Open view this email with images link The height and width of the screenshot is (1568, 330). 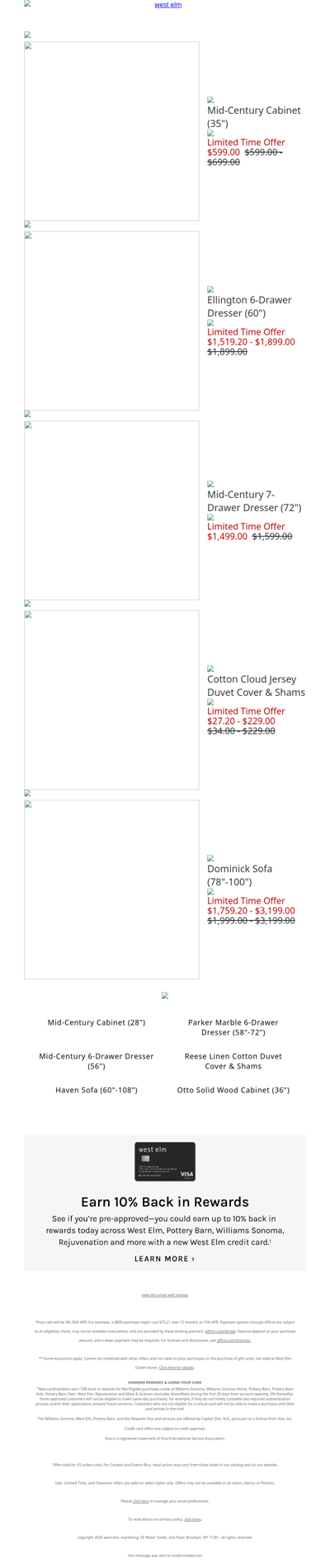point(165,1295)
